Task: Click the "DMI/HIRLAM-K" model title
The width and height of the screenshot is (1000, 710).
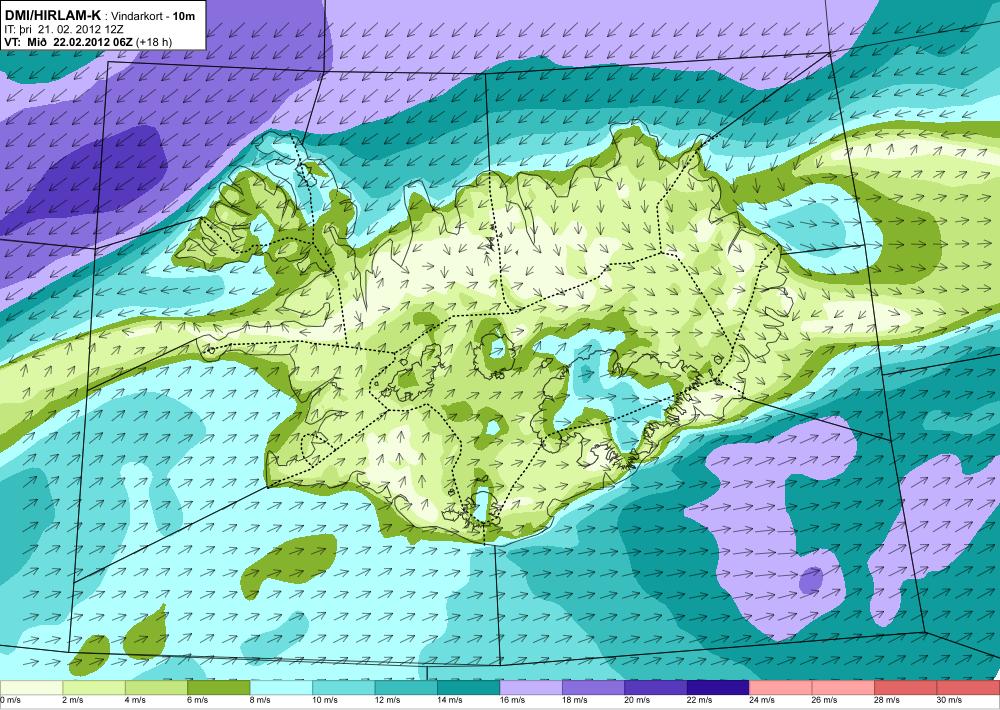Action: (53, 15)
